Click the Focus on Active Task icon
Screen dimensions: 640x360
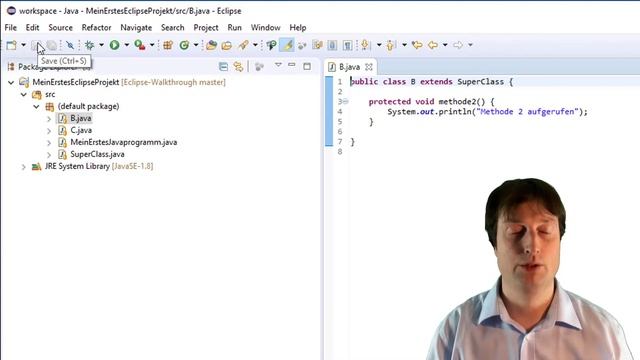259,67
